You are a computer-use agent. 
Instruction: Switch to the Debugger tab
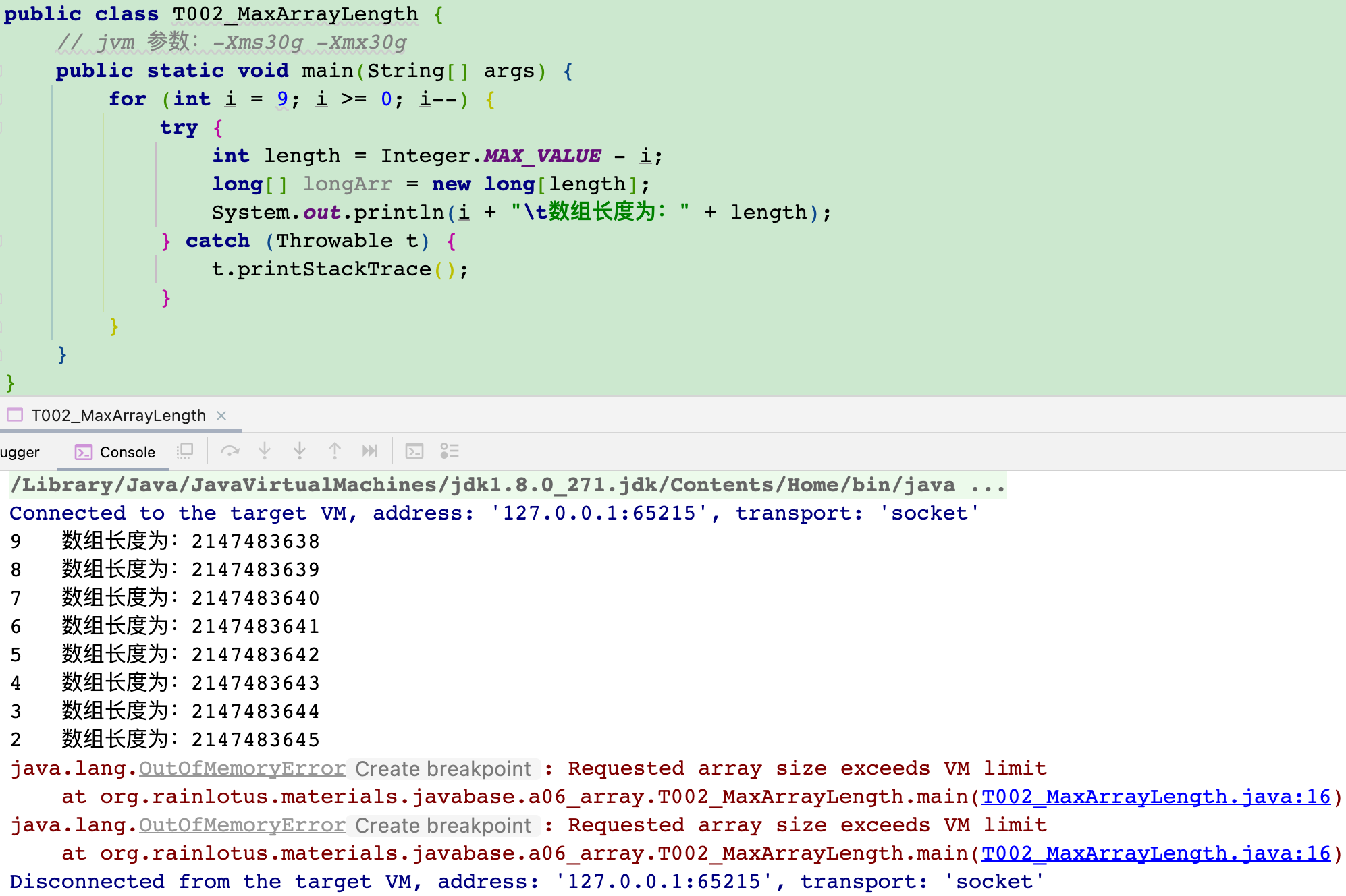(20, 452)
